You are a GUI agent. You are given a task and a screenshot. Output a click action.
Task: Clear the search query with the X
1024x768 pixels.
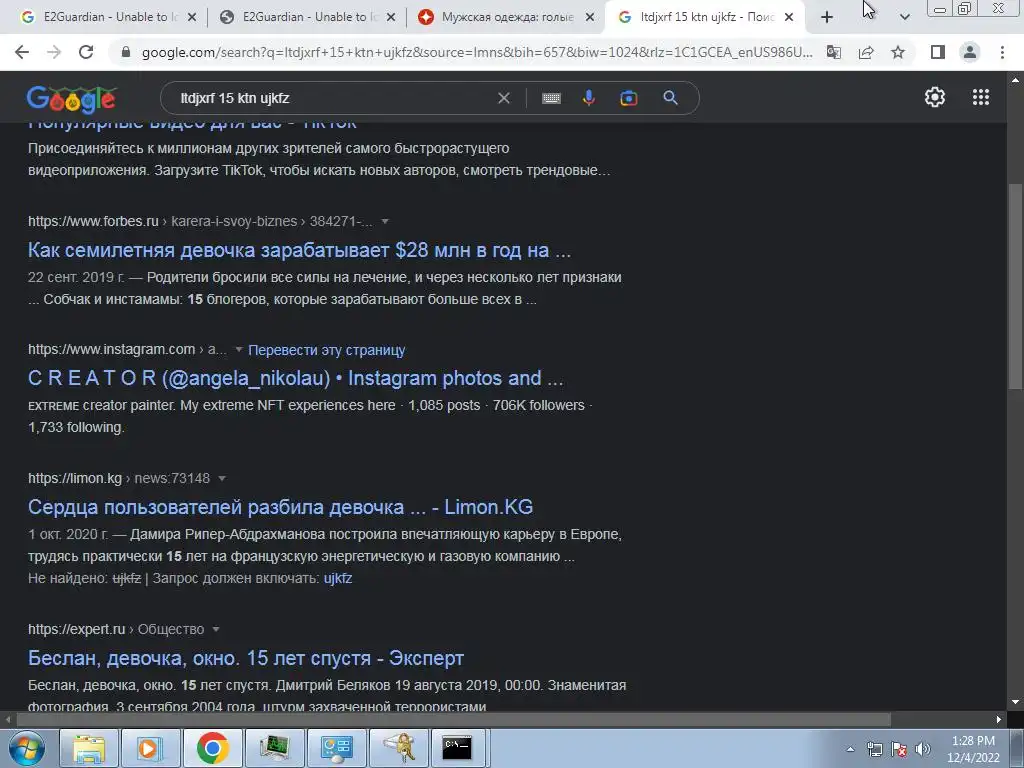click(504, 98)
